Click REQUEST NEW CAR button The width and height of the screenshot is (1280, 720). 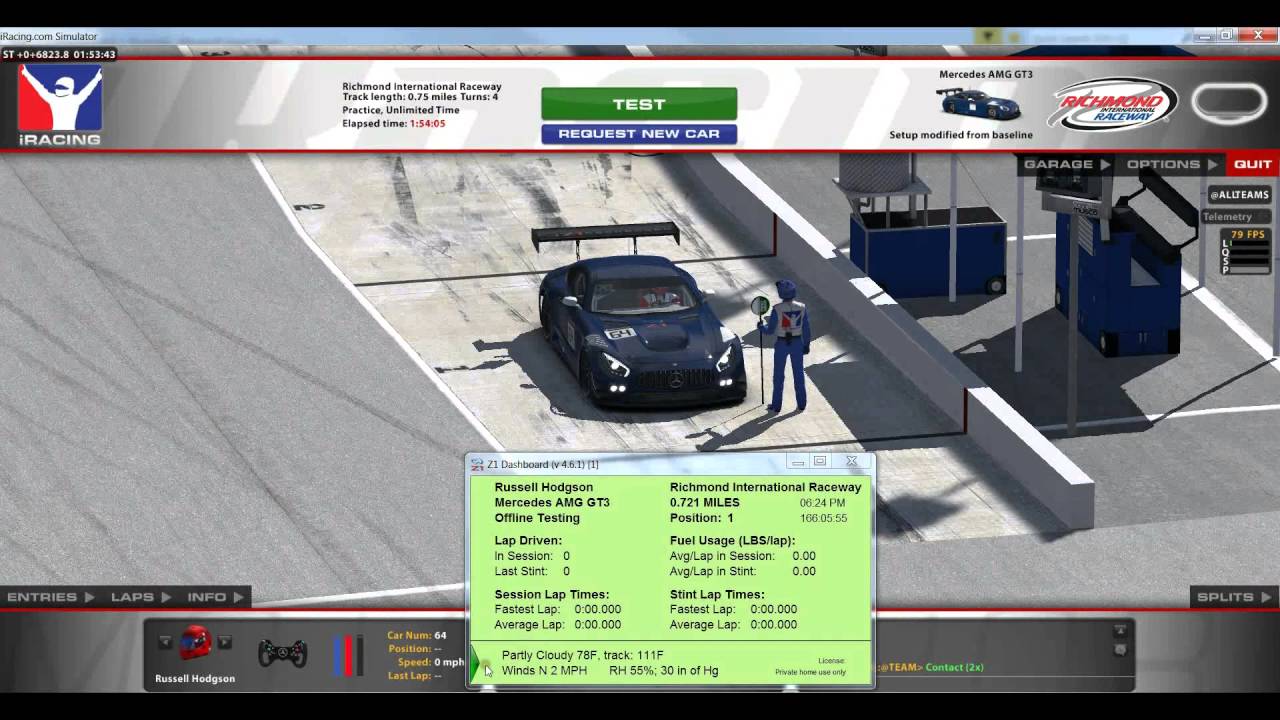coord(639,134)
